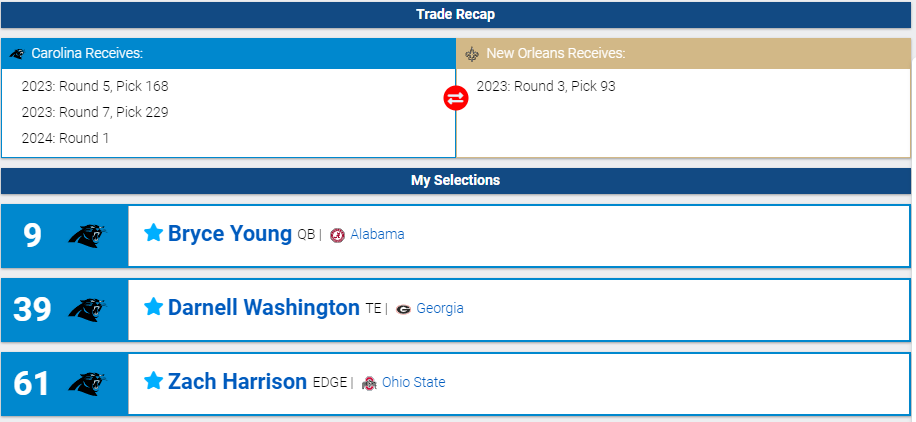The height and width of the screenshot is (422, 916).
Task: Toggle the star beside Darnell Washington
Action: point(153,307)
